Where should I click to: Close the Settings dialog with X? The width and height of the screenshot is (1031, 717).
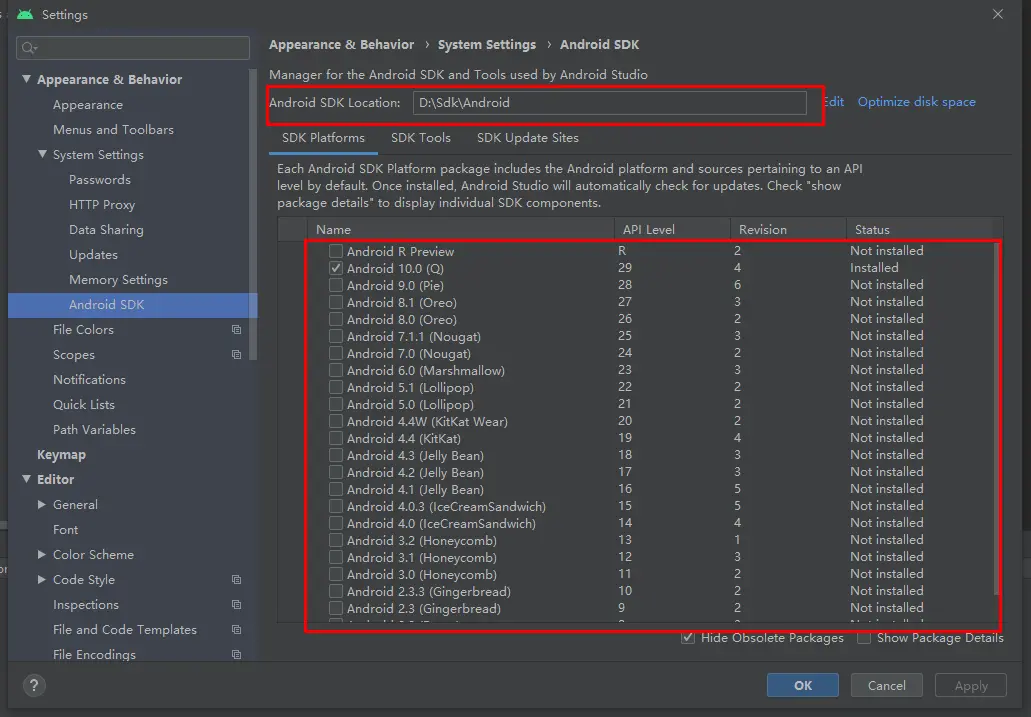point(997,14)
